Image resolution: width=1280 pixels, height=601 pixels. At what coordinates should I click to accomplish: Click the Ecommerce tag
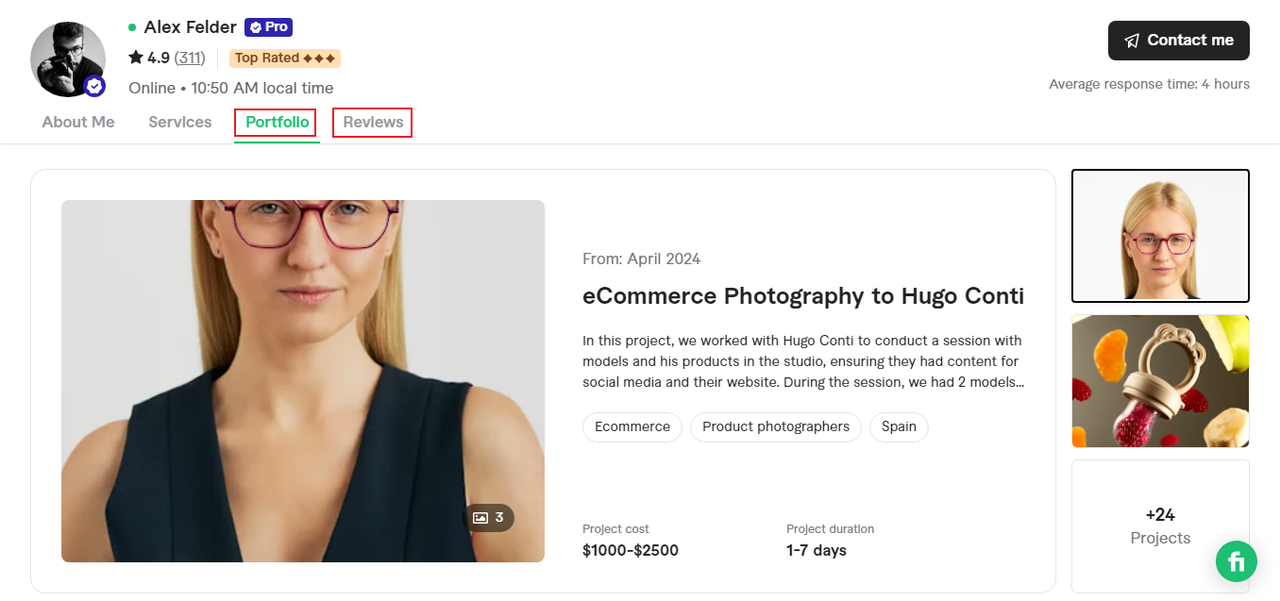coord(632,427)
